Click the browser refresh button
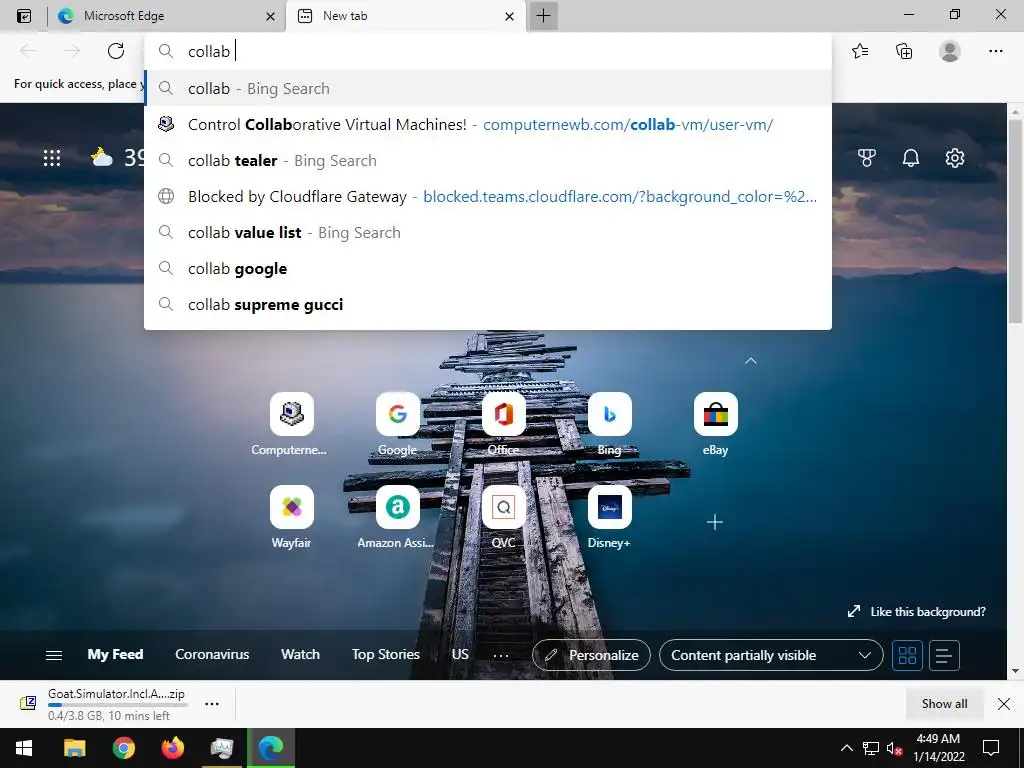 116,51
